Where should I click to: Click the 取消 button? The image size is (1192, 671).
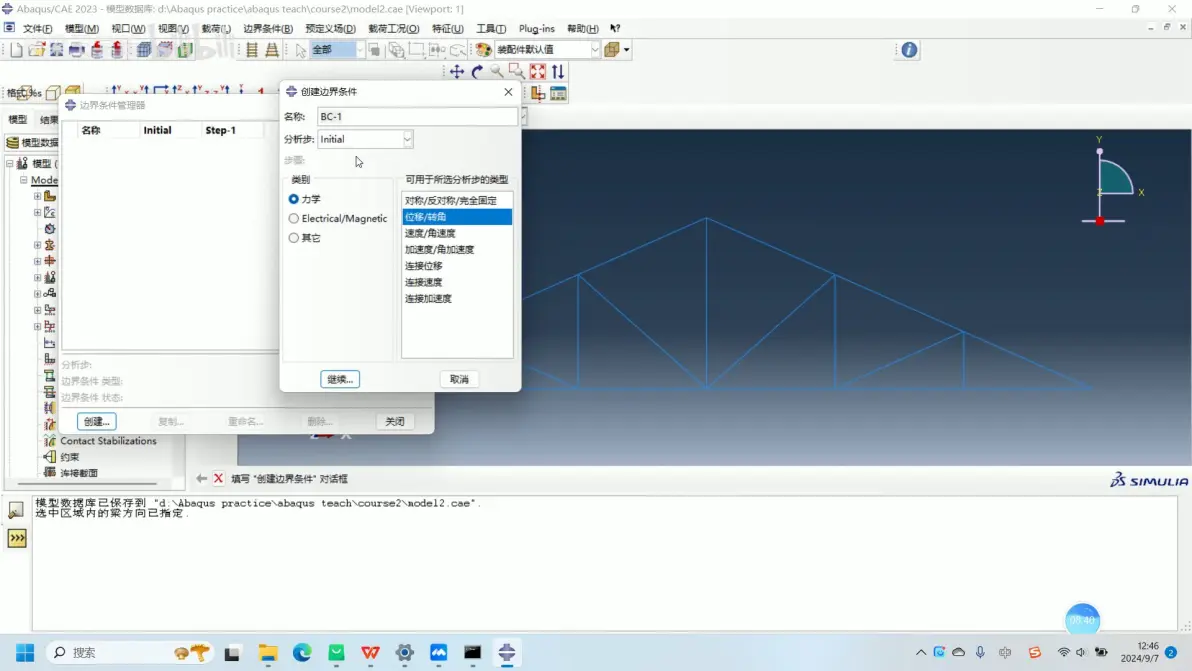(x=459, y=379)
